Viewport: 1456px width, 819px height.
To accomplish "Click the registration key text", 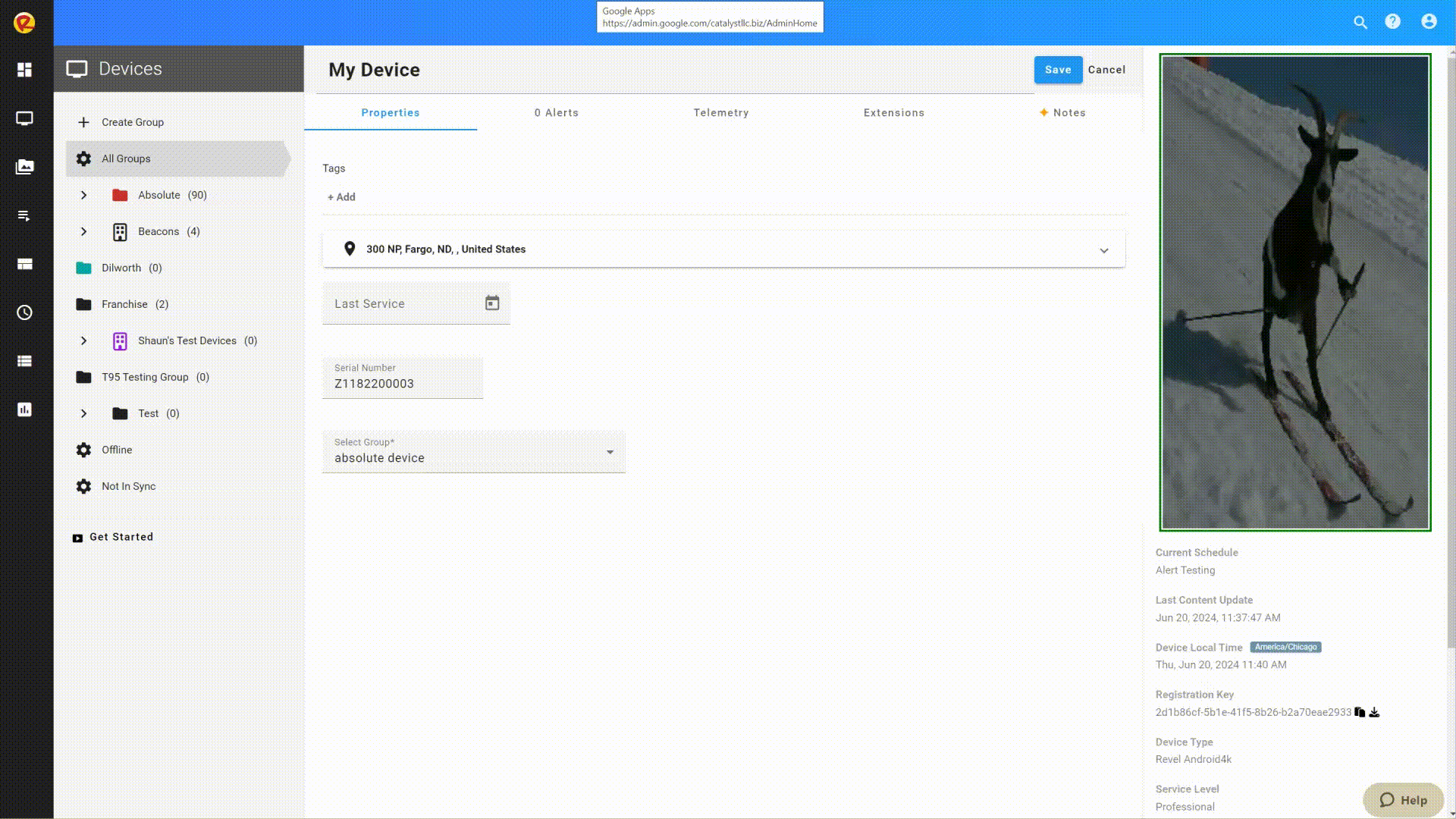I will click(1253, 712).
